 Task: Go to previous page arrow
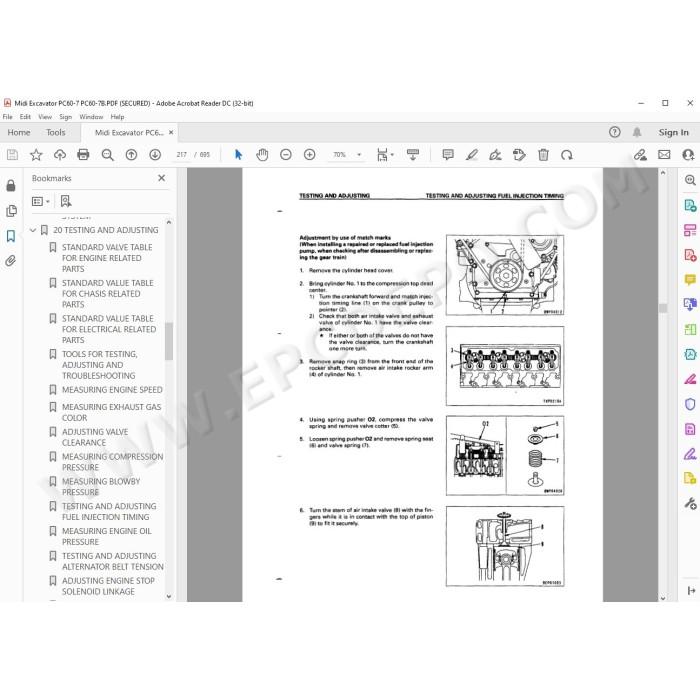pos(131,155)
